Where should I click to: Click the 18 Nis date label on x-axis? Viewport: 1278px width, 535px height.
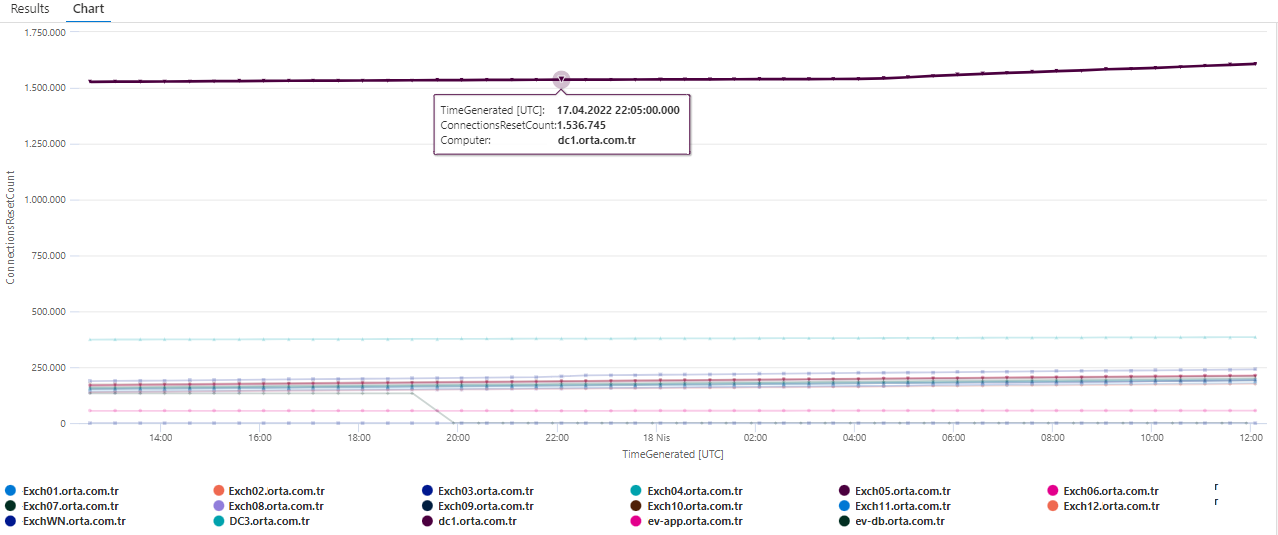pyautogui.click(x=656, y=438)
